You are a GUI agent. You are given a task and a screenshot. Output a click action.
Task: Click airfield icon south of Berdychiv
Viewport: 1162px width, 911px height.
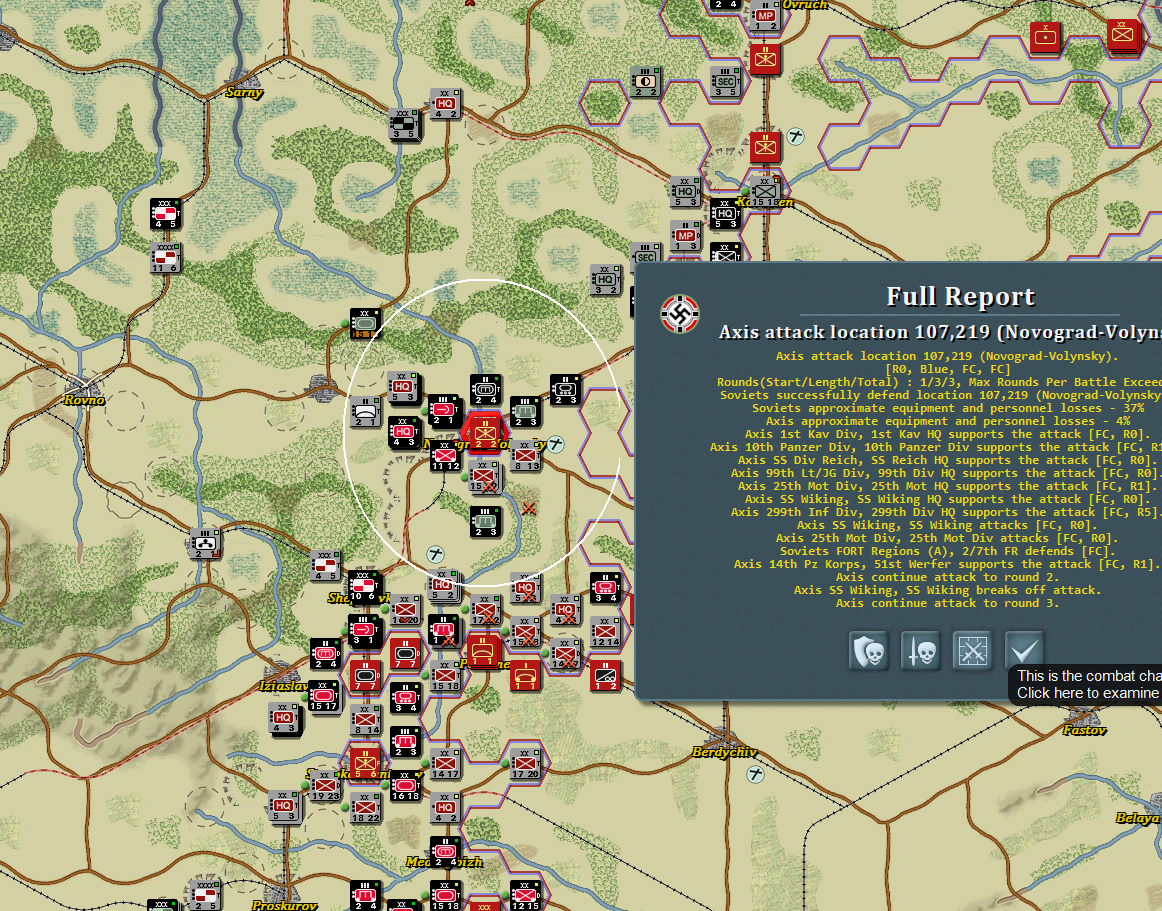pyautogui.click(x=755, y=775)
